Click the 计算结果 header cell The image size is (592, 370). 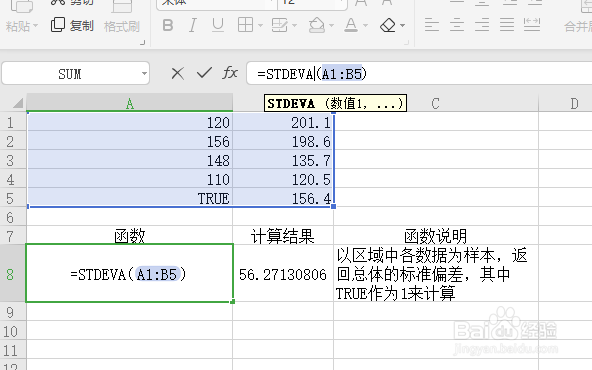283,236
